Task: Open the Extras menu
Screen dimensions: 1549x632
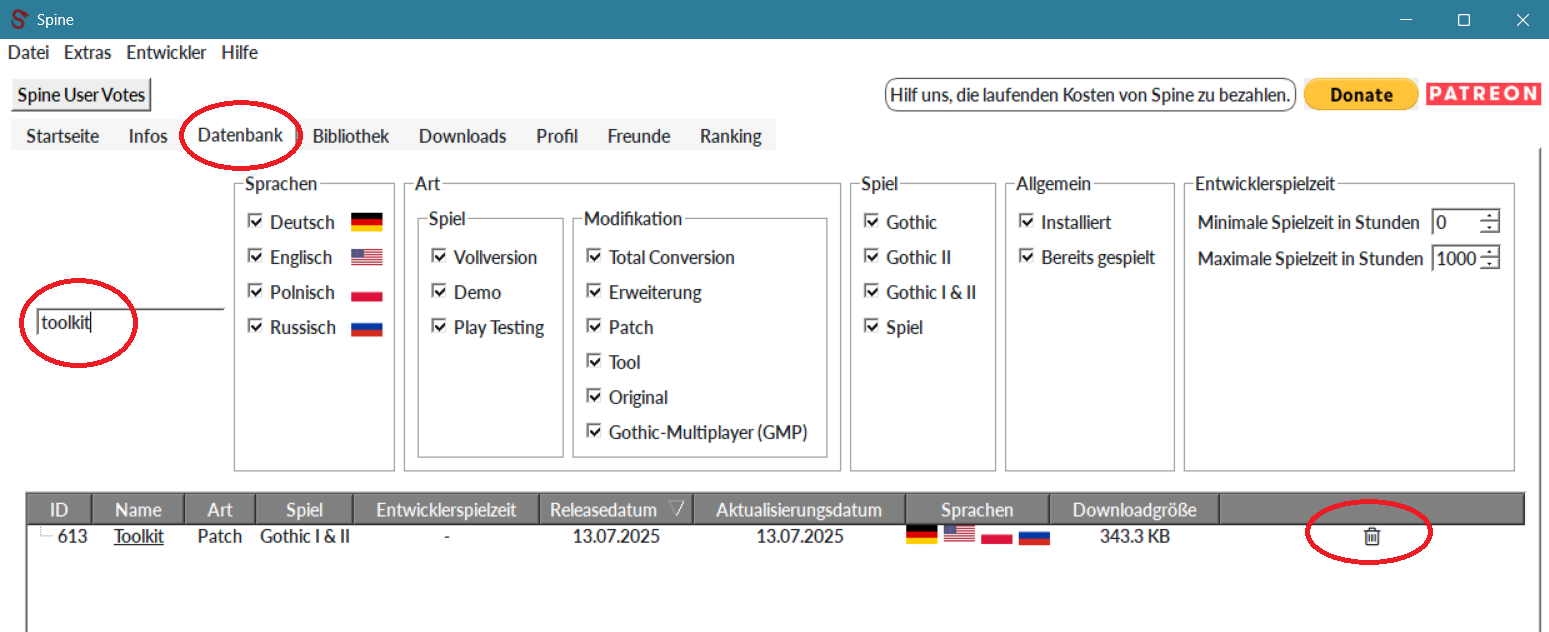Action: tap(87, 53)
